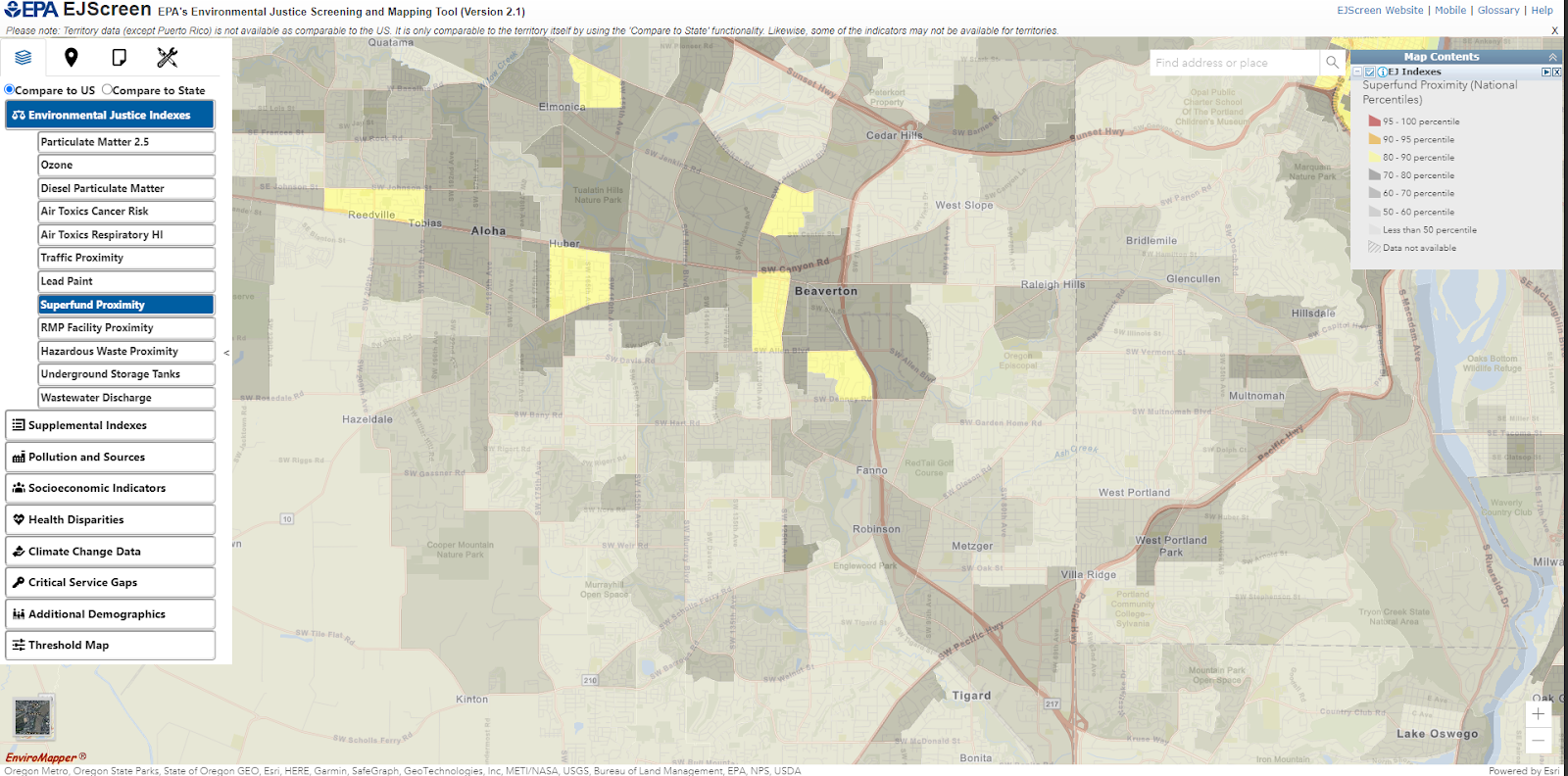Image resolution: width=1568 pixels, height=776 pixels.
Task: Open the Tools wrench tab icon
Action: point(168,58)
